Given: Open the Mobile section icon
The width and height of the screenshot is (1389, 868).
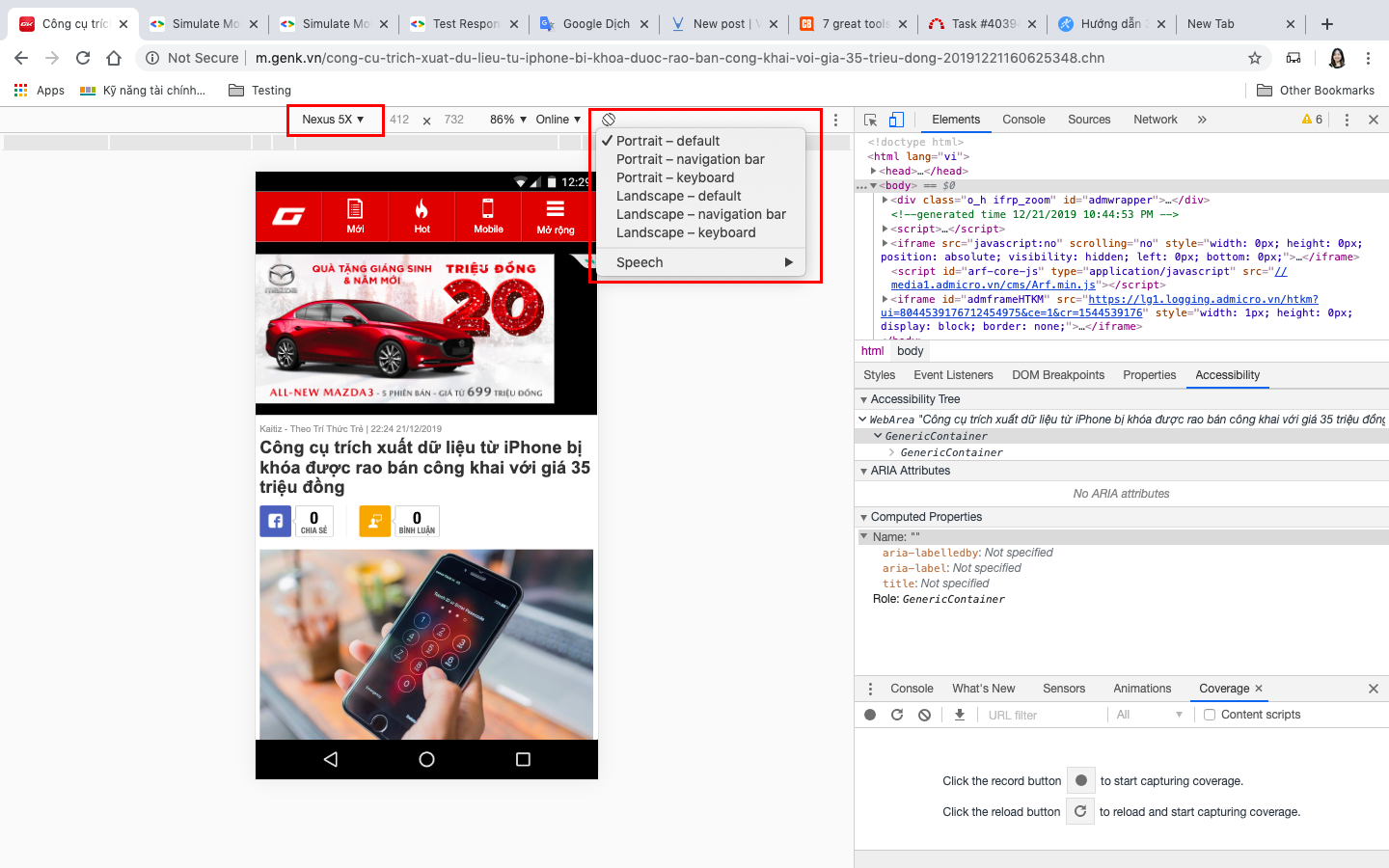Looking at the screenshot, I should click(x=488, y=216).
